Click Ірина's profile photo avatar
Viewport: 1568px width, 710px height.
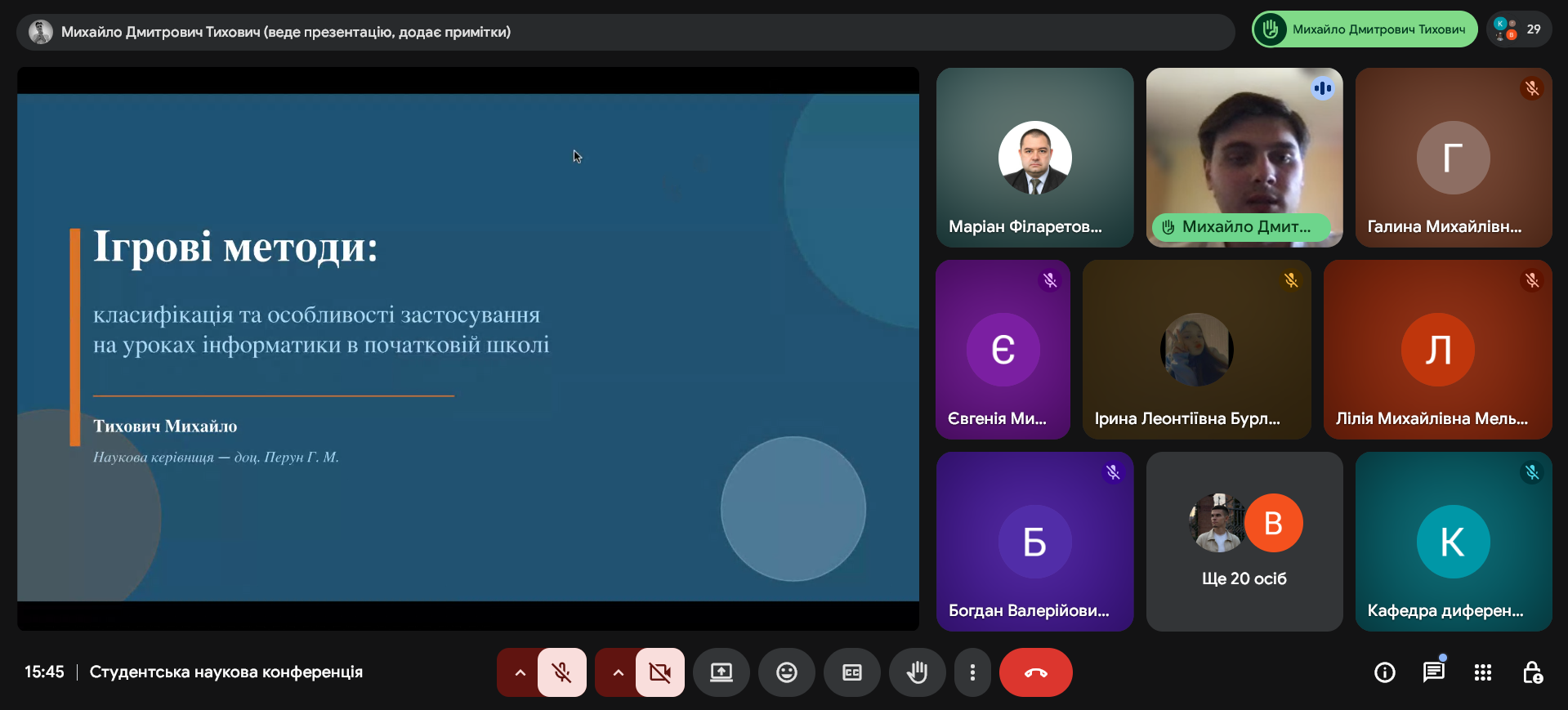pyautogui.click(x=1197, y=350)
